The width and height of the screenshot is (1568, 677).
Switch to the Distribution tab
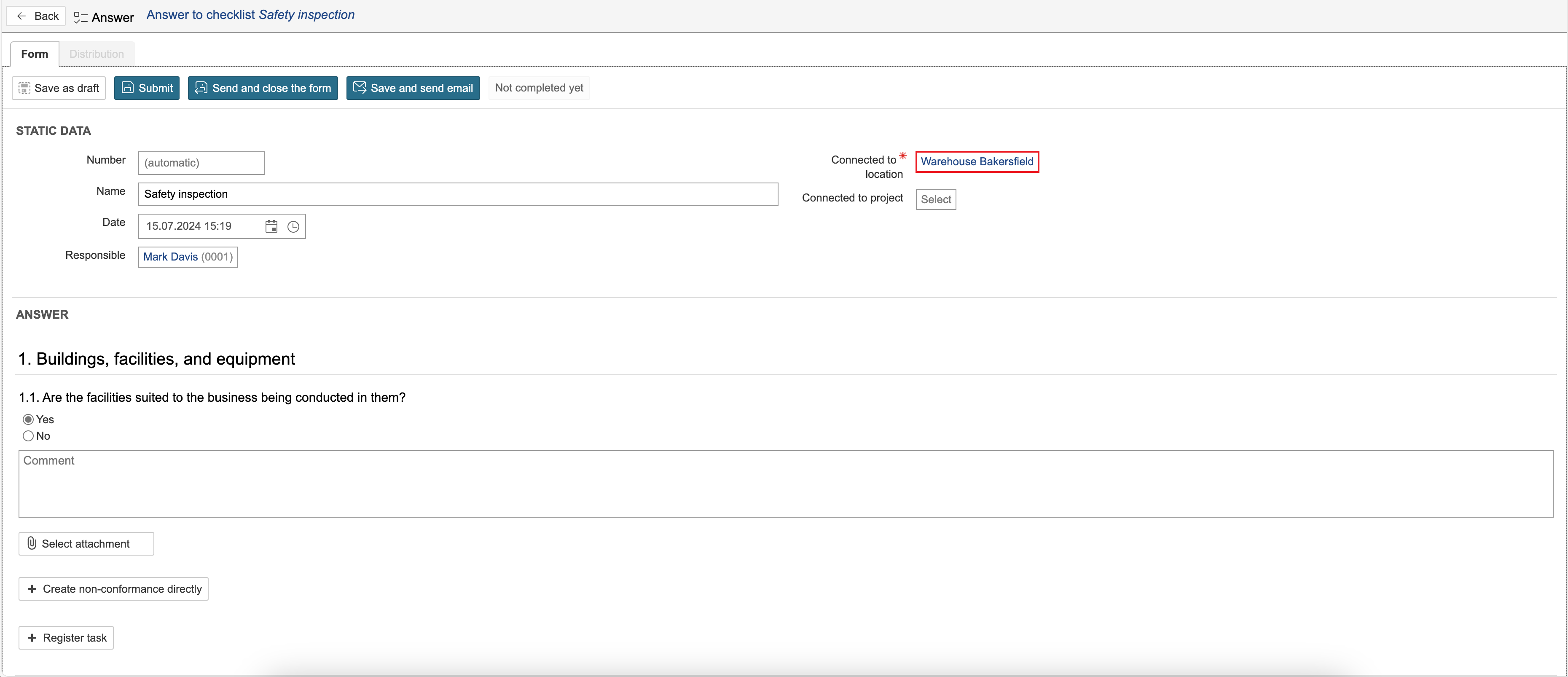(x=96, y=54)
